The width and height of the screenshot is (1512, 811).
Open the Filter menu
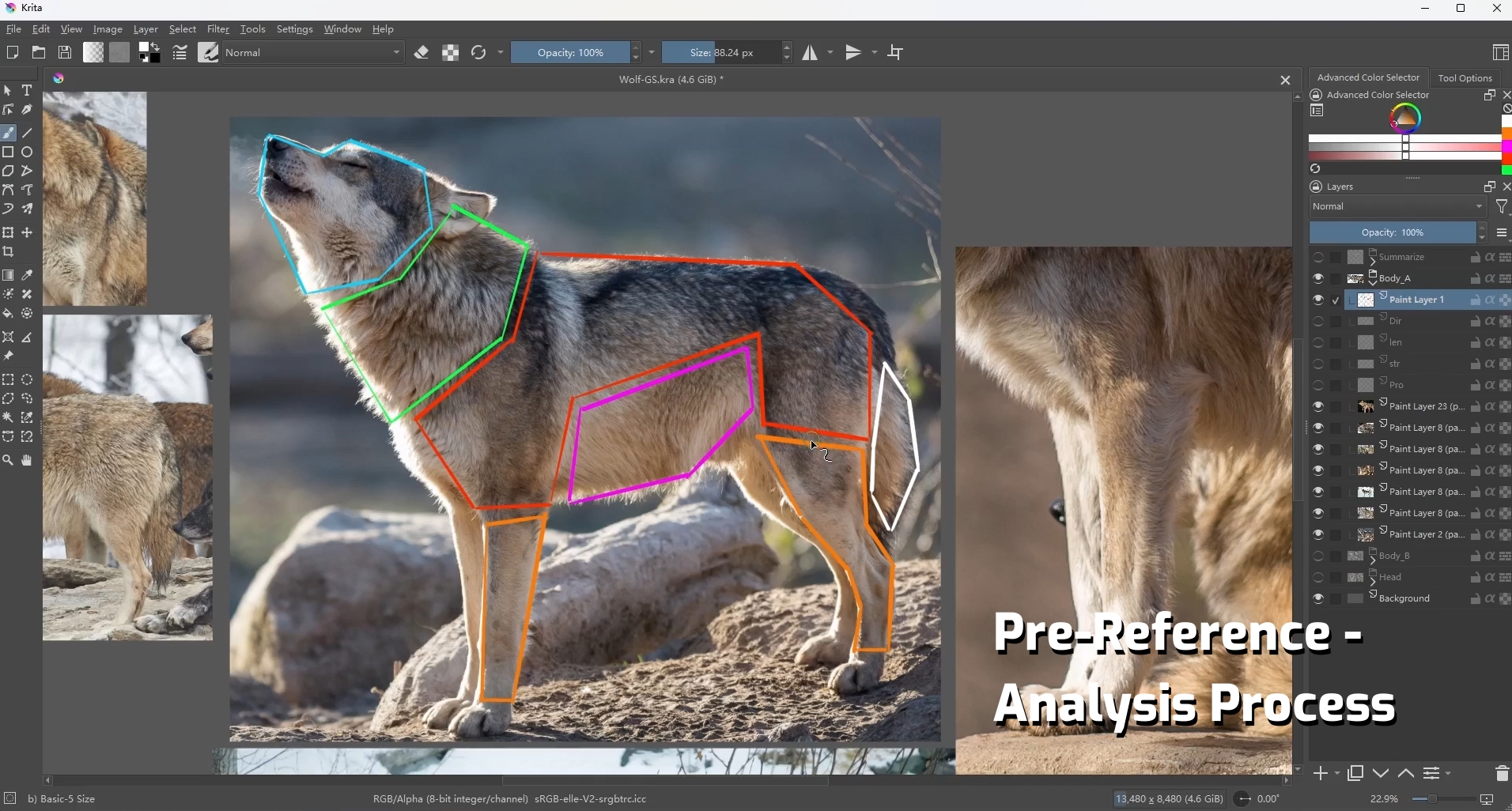(218, 29)
